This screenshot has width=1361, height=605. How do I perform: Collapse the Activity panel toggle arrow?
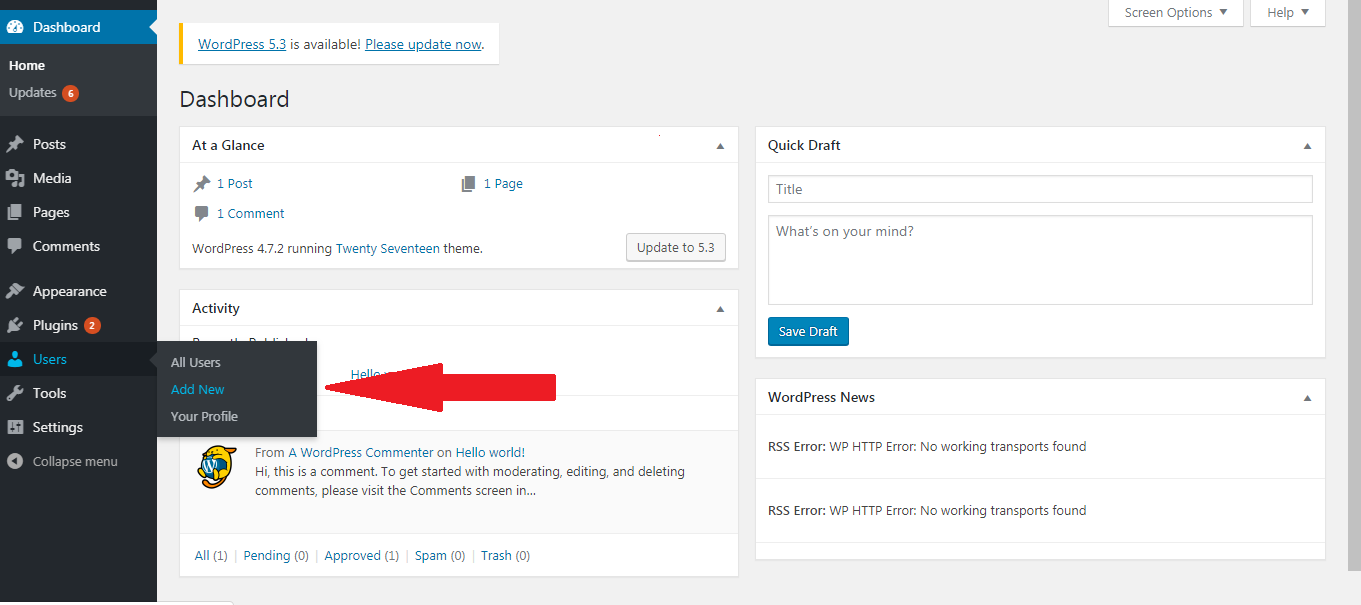pyautogui.click(x=720, y=309)
